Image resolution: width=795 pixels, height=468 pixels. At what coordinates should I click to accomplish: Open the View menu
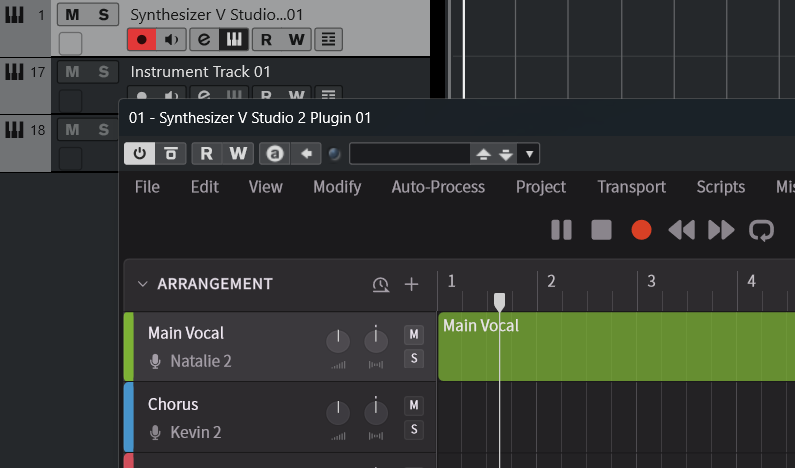(x=266, y=187)
